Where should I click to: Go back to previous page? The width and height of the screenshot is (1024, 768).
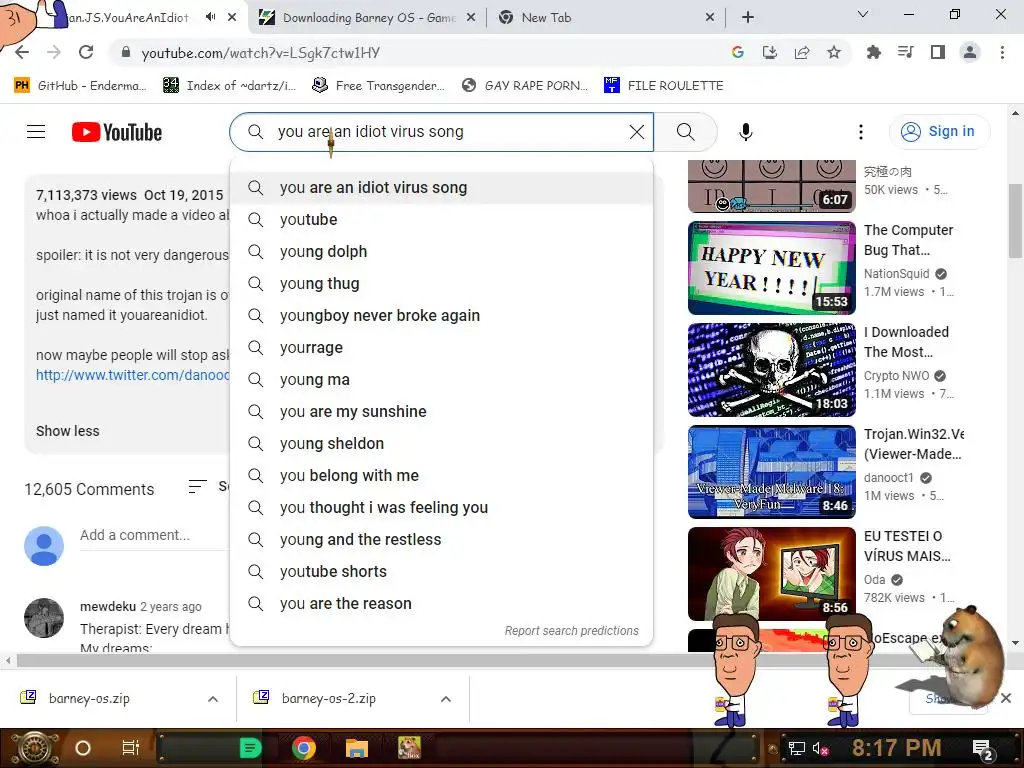tap(22, 52)
